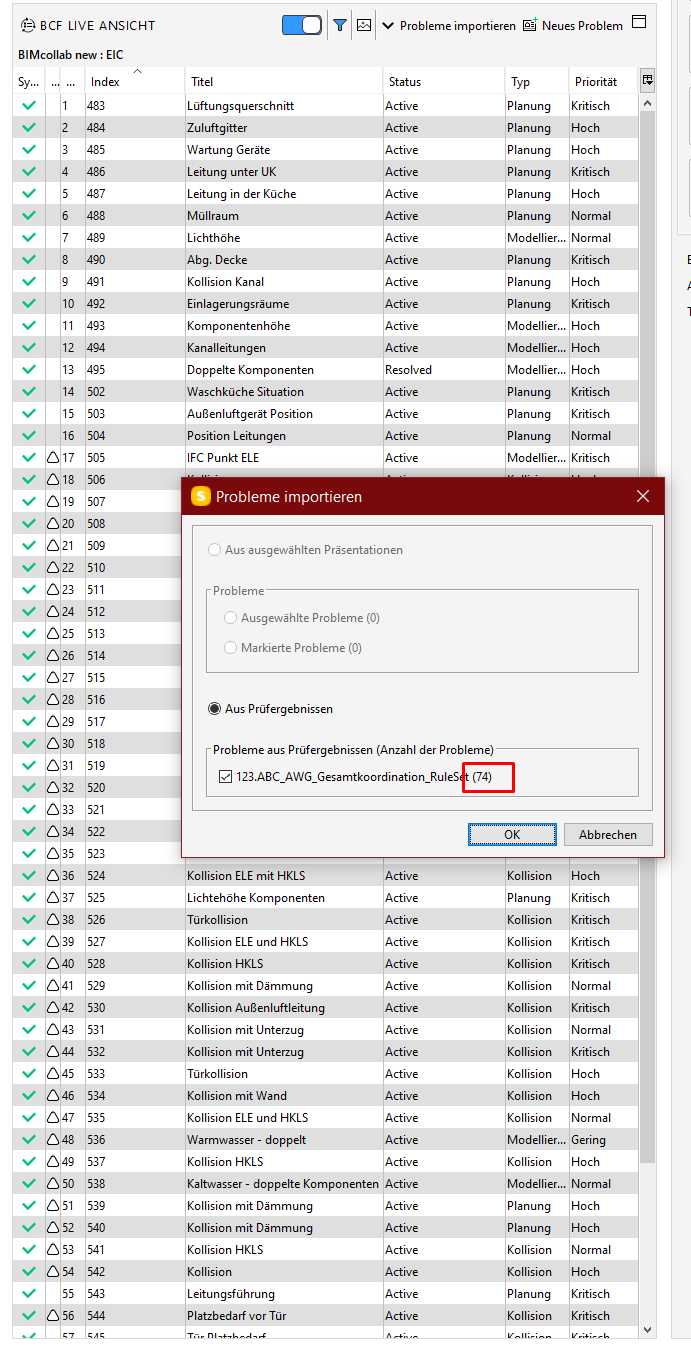Click the green sync check of Lüftungsquerschnitt row
The width and height of the screenshot is (691, 1349).
coord(29,105)
